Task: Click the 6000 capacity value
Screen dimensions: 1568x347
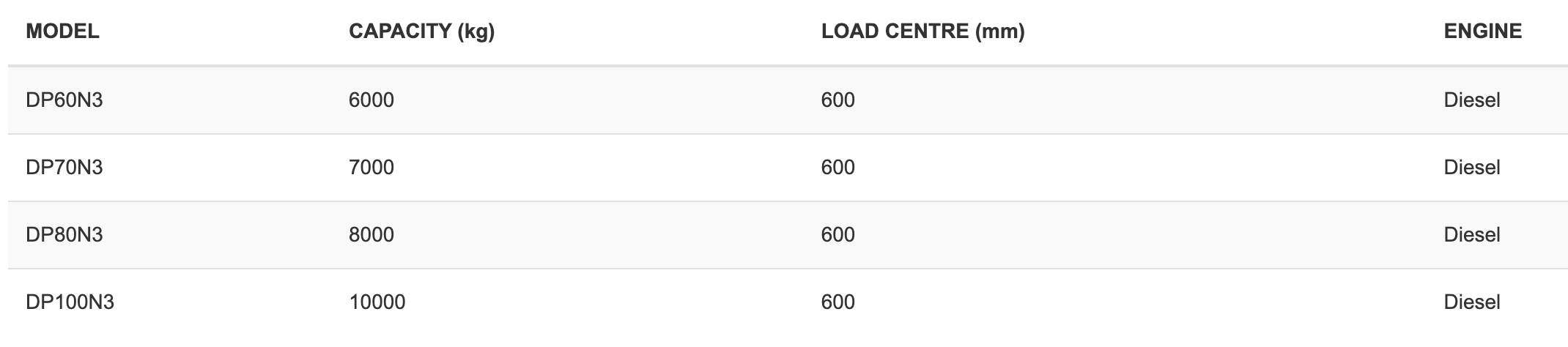Action: (371, 100)
